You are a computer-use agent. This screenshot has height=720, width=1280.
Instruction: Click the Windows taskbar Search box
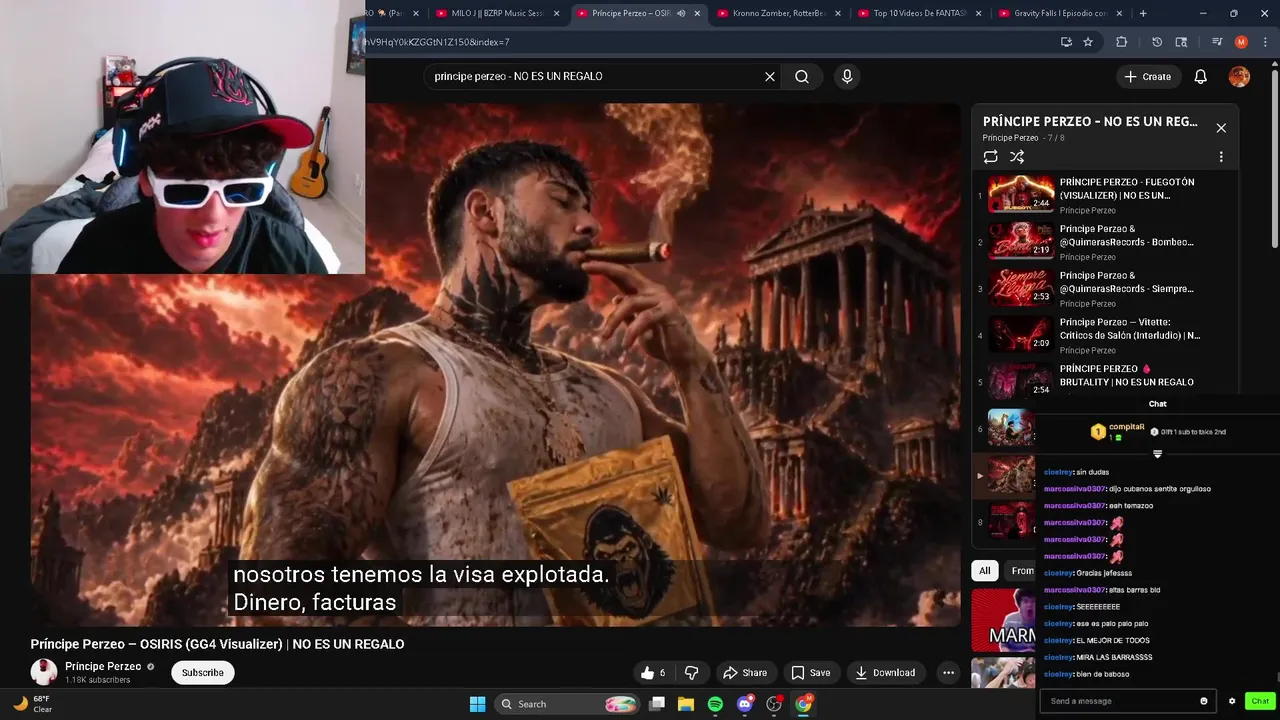point(567,704)
